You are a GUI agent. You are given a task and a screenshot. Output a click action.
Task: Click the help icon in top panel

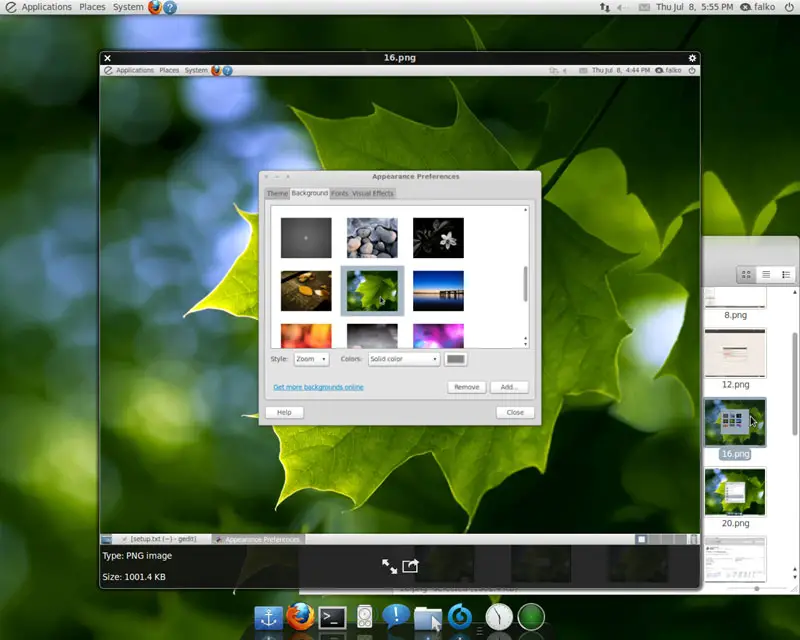tap(170, 7)
